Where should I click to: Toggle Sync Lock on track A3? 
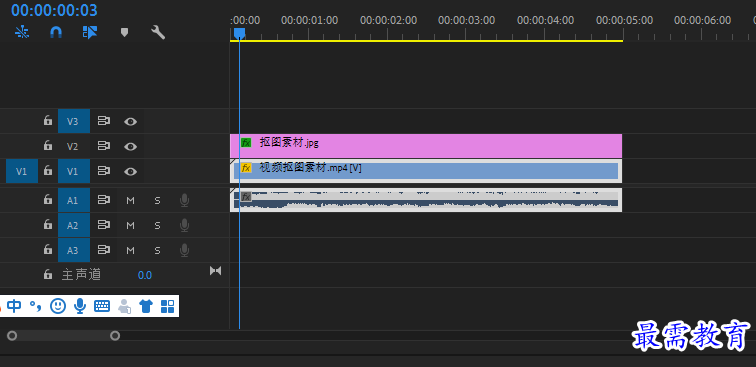coord(104,250)
